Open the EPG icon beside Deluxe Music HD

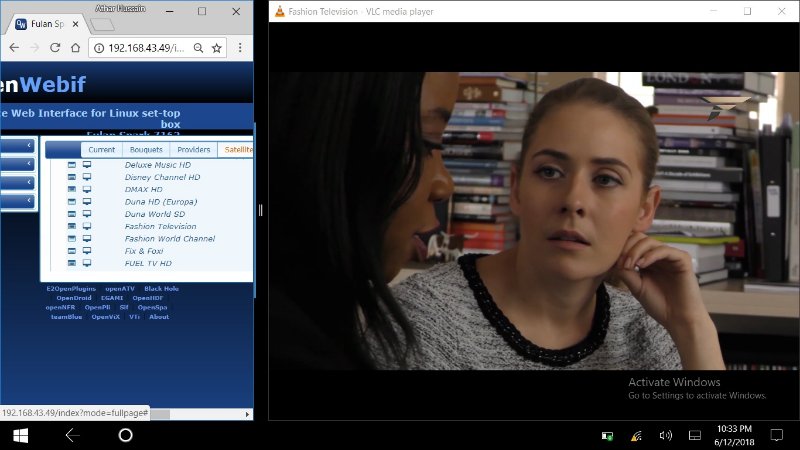pos(72,165)
